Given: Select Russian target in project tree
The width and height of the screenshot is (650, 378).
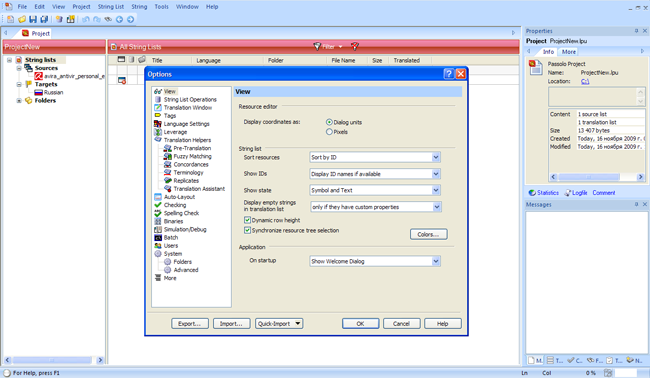Looking at the screenshot, I should point(53,92).
